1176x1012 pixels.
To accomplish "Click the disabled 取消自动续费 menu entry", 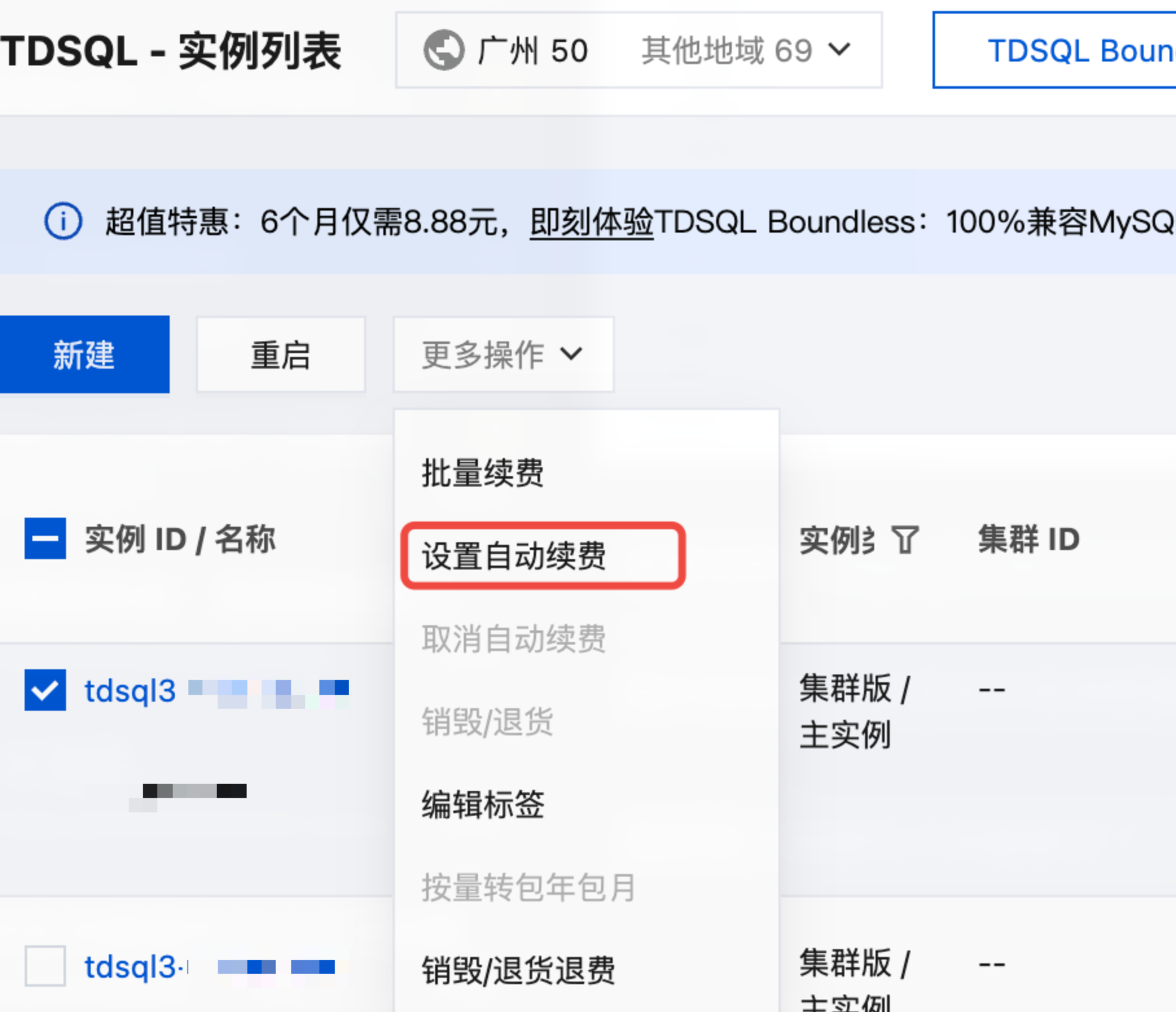I will click(x=514, y=639).
